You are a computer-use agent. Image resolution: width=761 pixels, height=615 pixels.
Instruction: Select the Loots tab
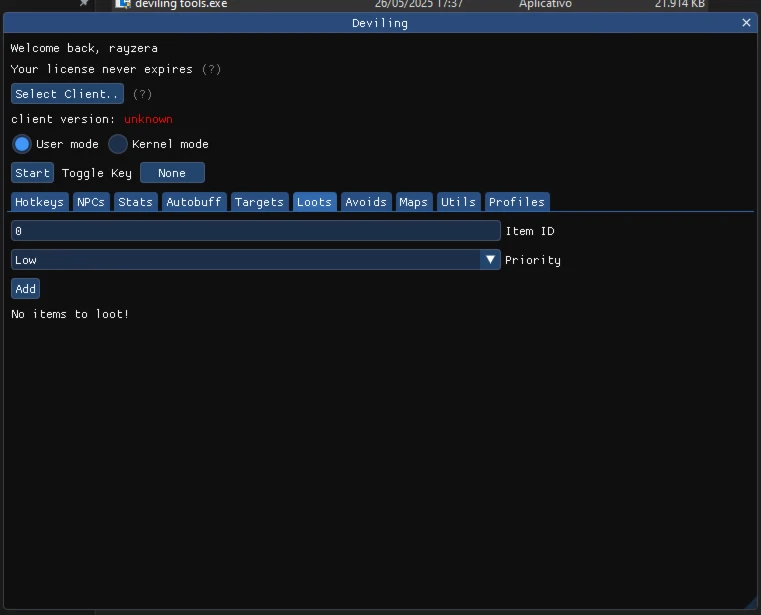coord(314,202)
